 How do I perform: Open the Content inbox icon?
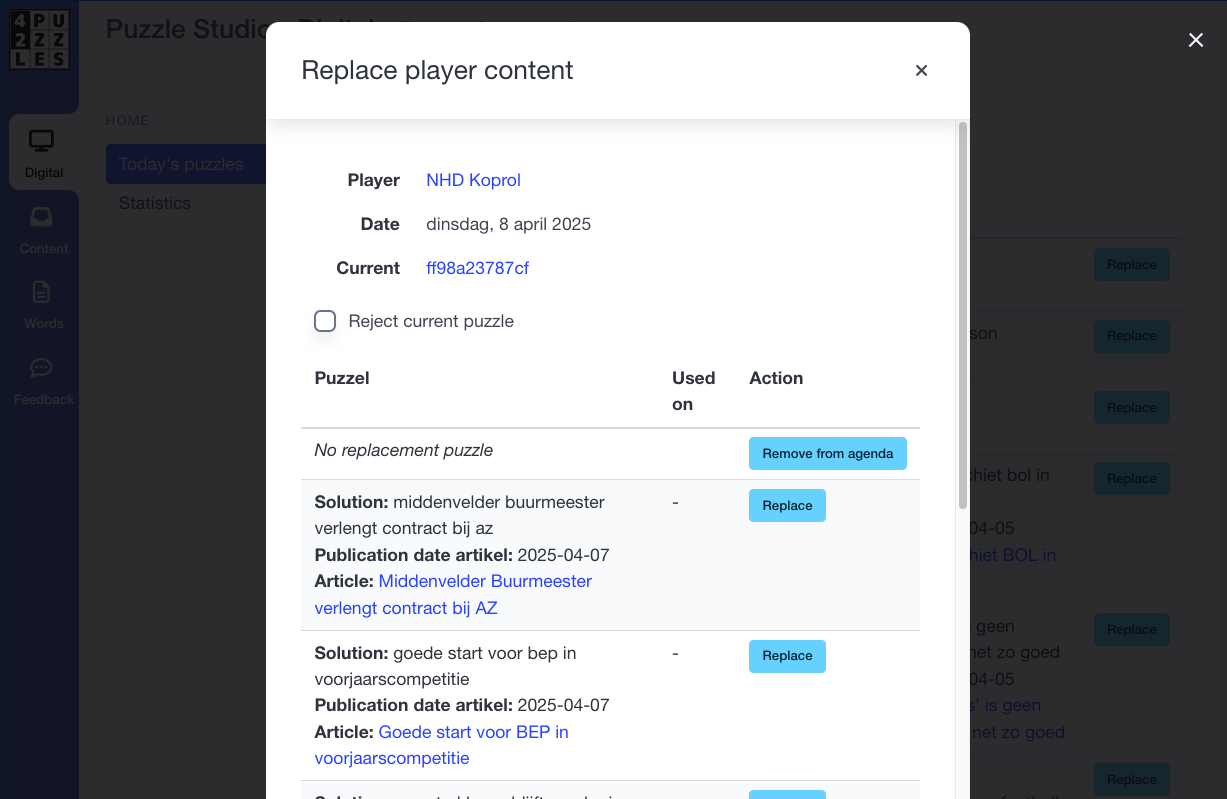(41, 217)
